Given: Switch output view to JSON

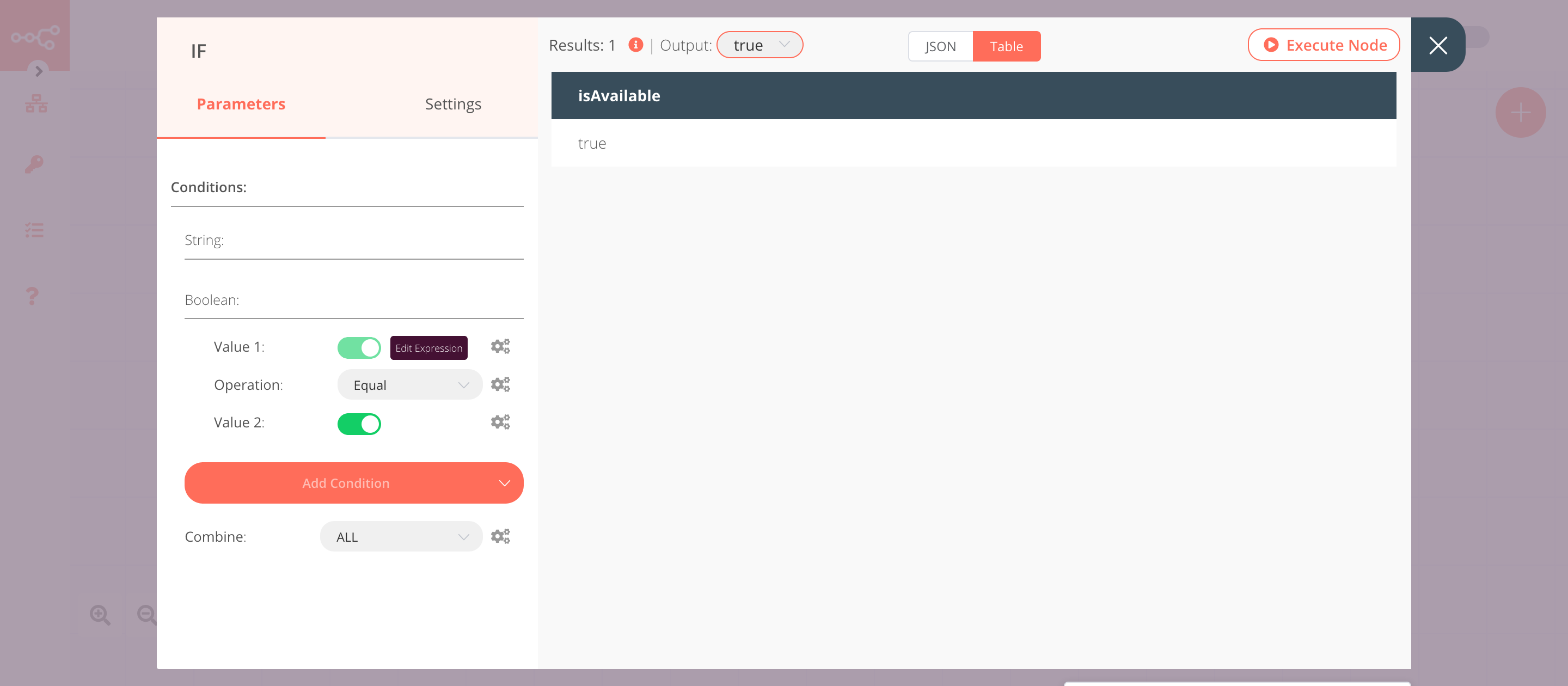Looking at the screenshot, I should tap(940, 46).
